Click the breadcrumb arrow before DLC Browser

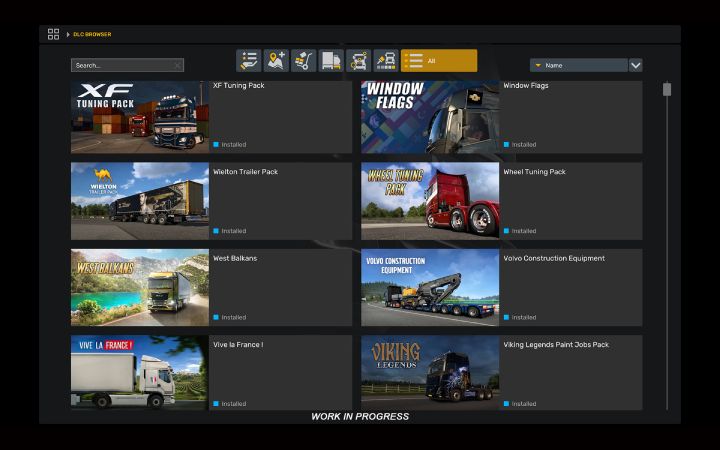point(68,34)
